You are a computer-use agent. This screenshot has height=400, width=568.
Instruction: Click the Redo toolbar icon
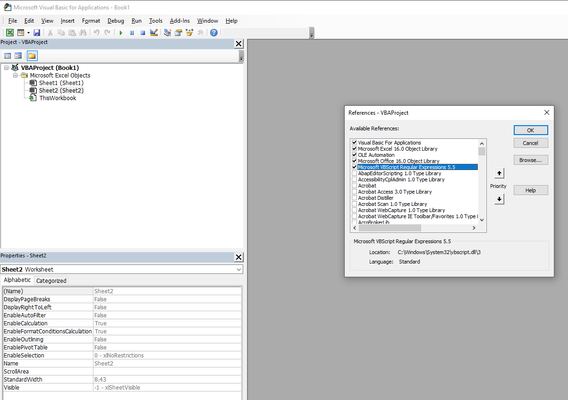point(108,33)
